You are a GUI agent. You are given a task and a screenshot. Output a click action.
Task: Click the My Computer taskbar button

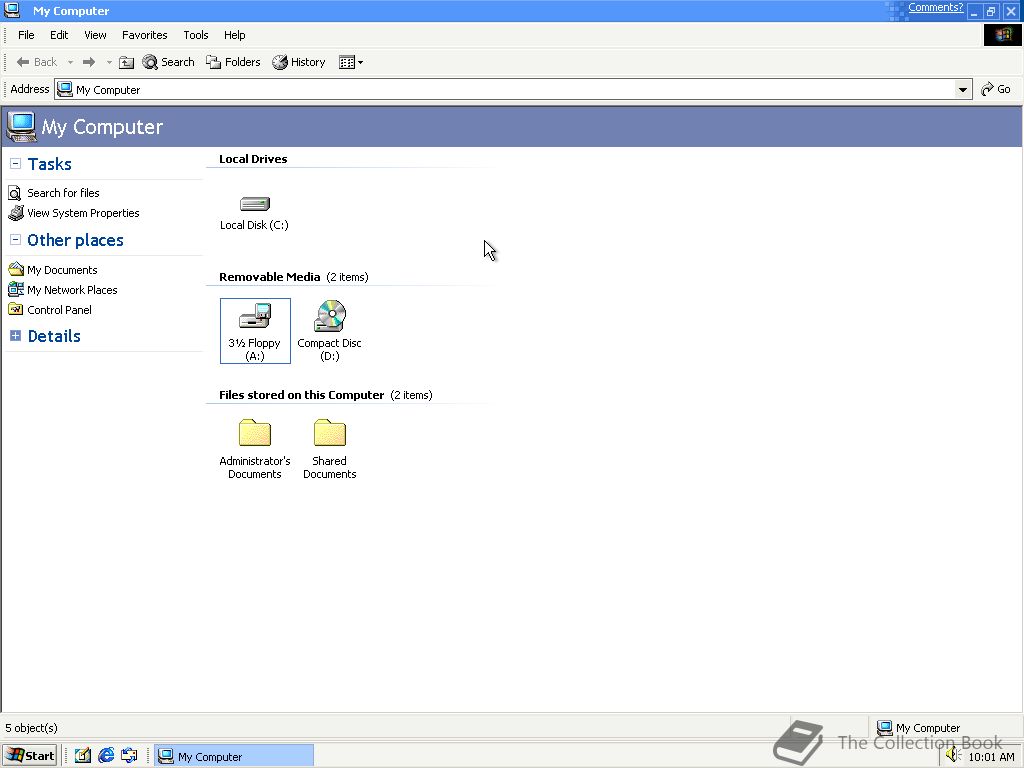click(234, 756)
